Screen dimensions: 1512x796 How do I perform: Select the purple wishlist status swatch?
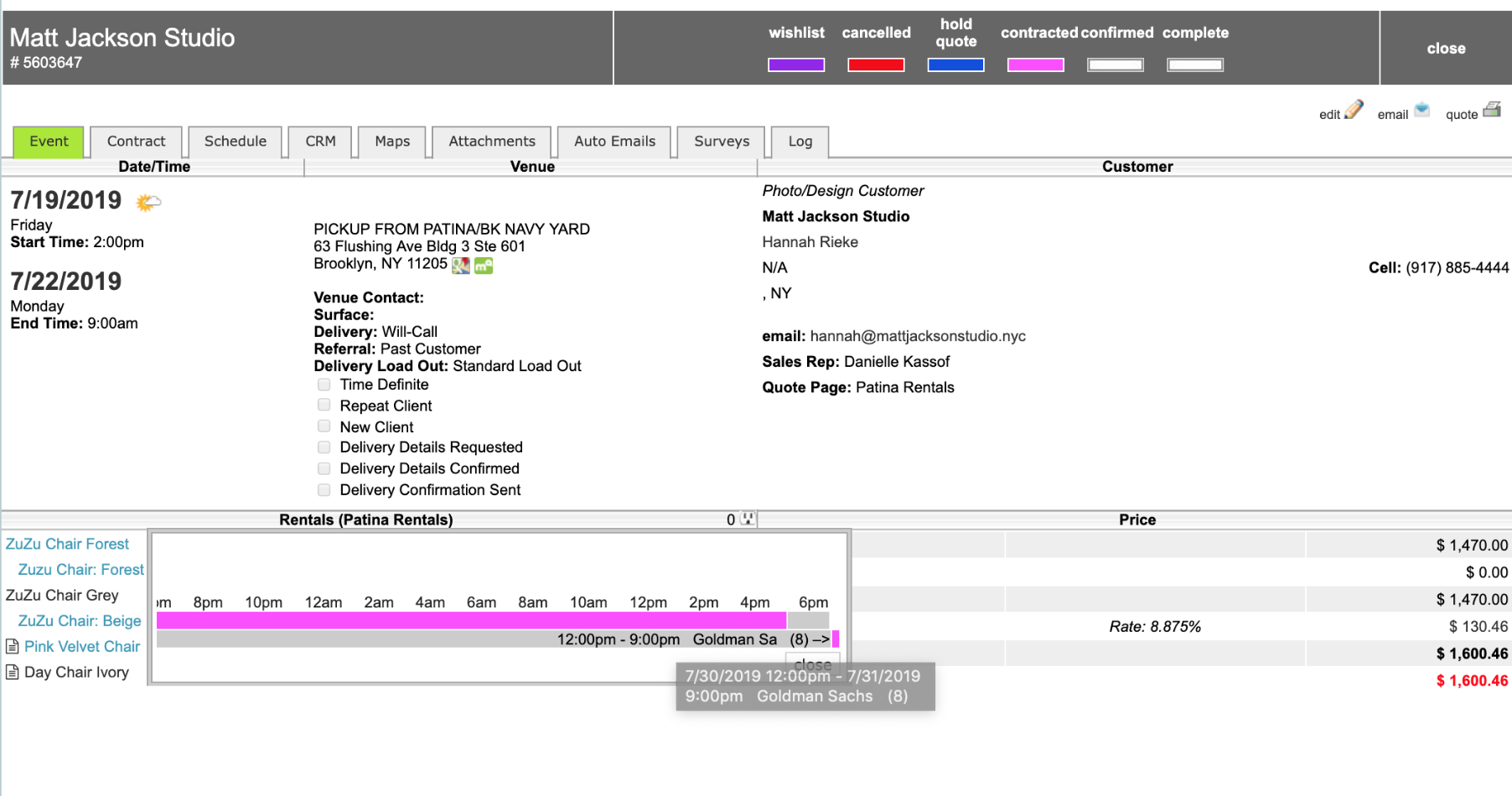795,65
